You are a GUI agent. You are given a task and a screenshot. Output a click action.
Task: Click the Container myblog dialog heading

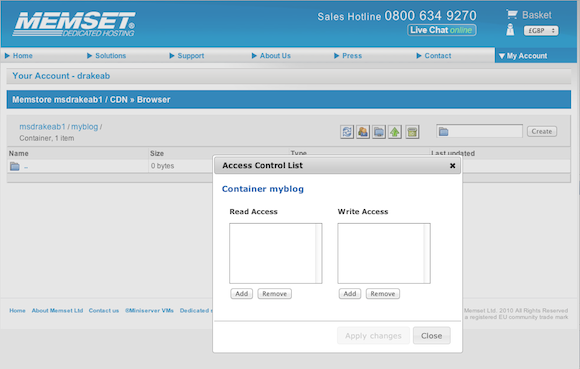pyautogui.click(x=263, y=189)
